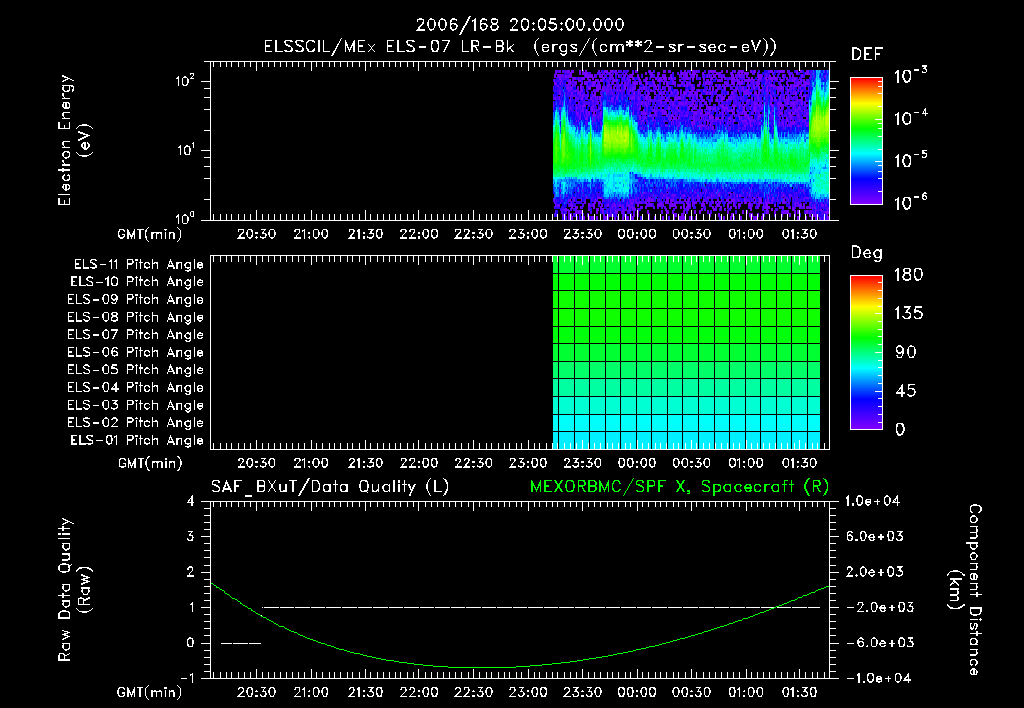The width and height of the screenshot is (1024, 708).
Task: Click the ELS-03 Pitch Angle row label
Action: [x=135, y=406]
